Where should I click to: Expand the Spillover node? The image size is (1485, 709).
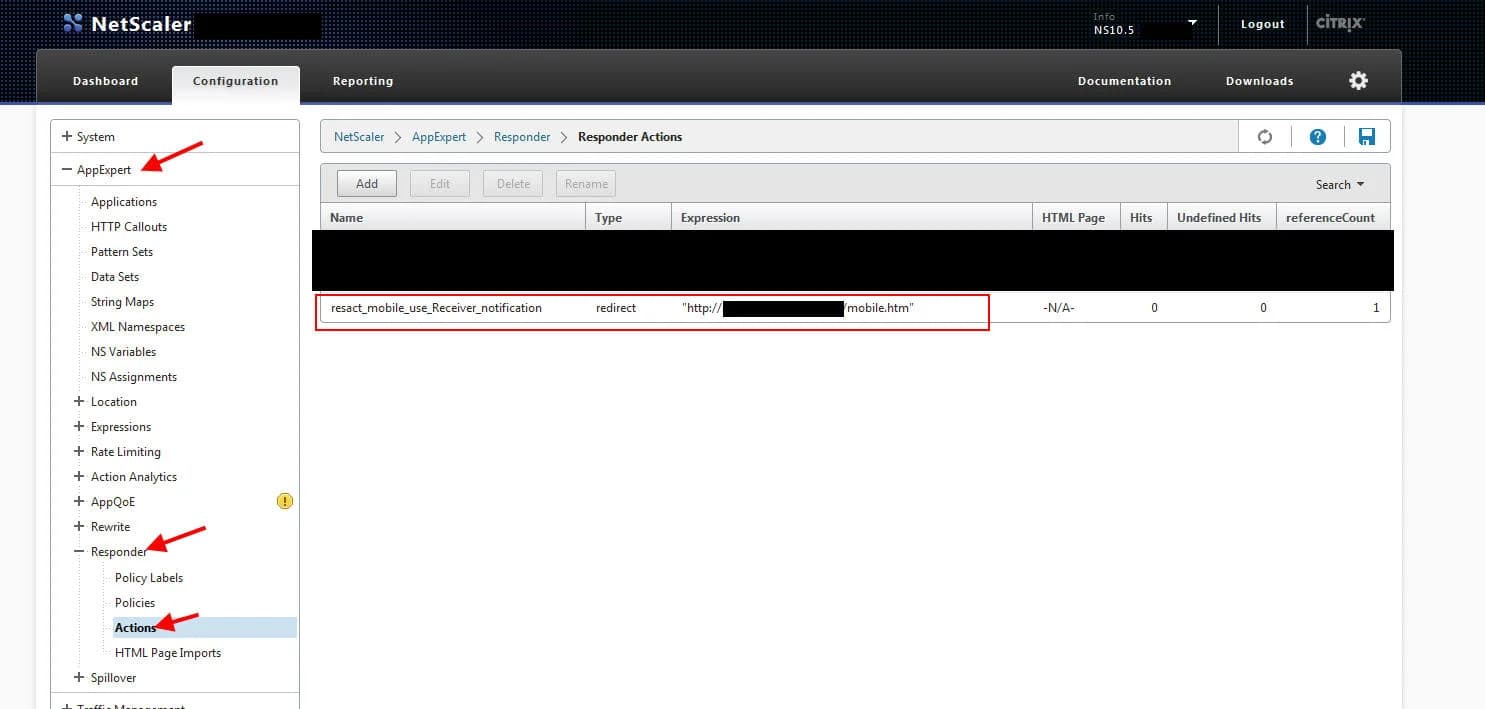pyautogui.click(x=80, y=678)
